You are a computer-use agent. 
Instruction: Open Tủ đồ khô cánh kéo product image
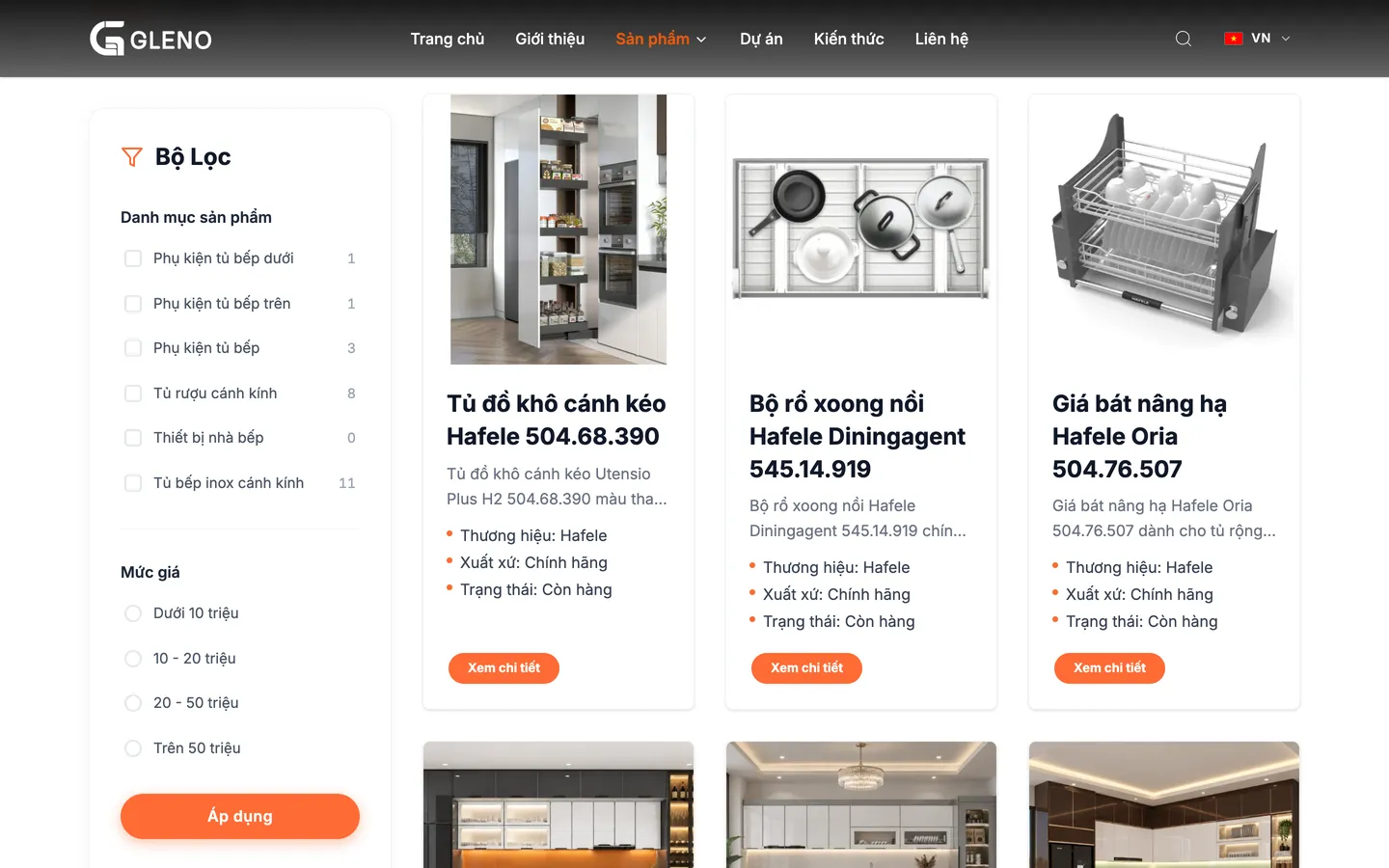[558, 230]
